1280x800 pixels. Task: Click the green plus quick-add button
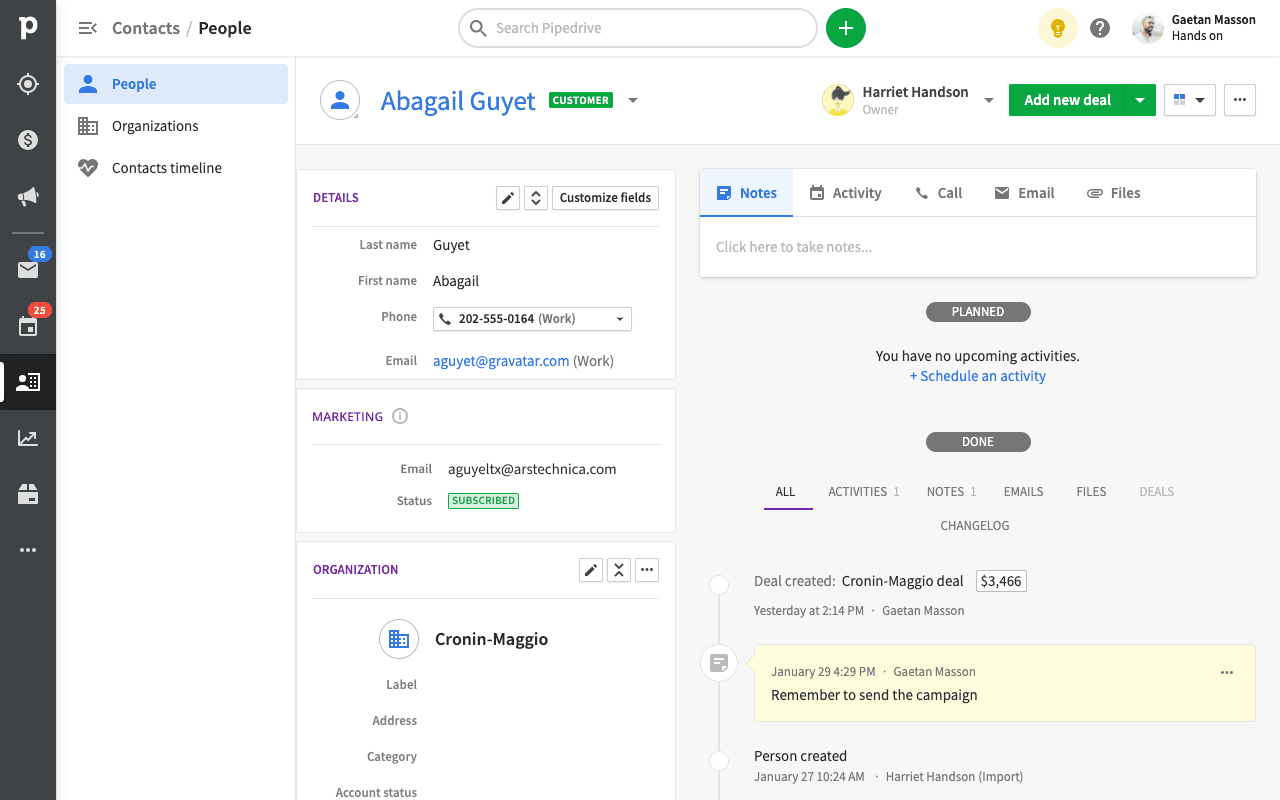pyautogui.click(x=845, y=28)
